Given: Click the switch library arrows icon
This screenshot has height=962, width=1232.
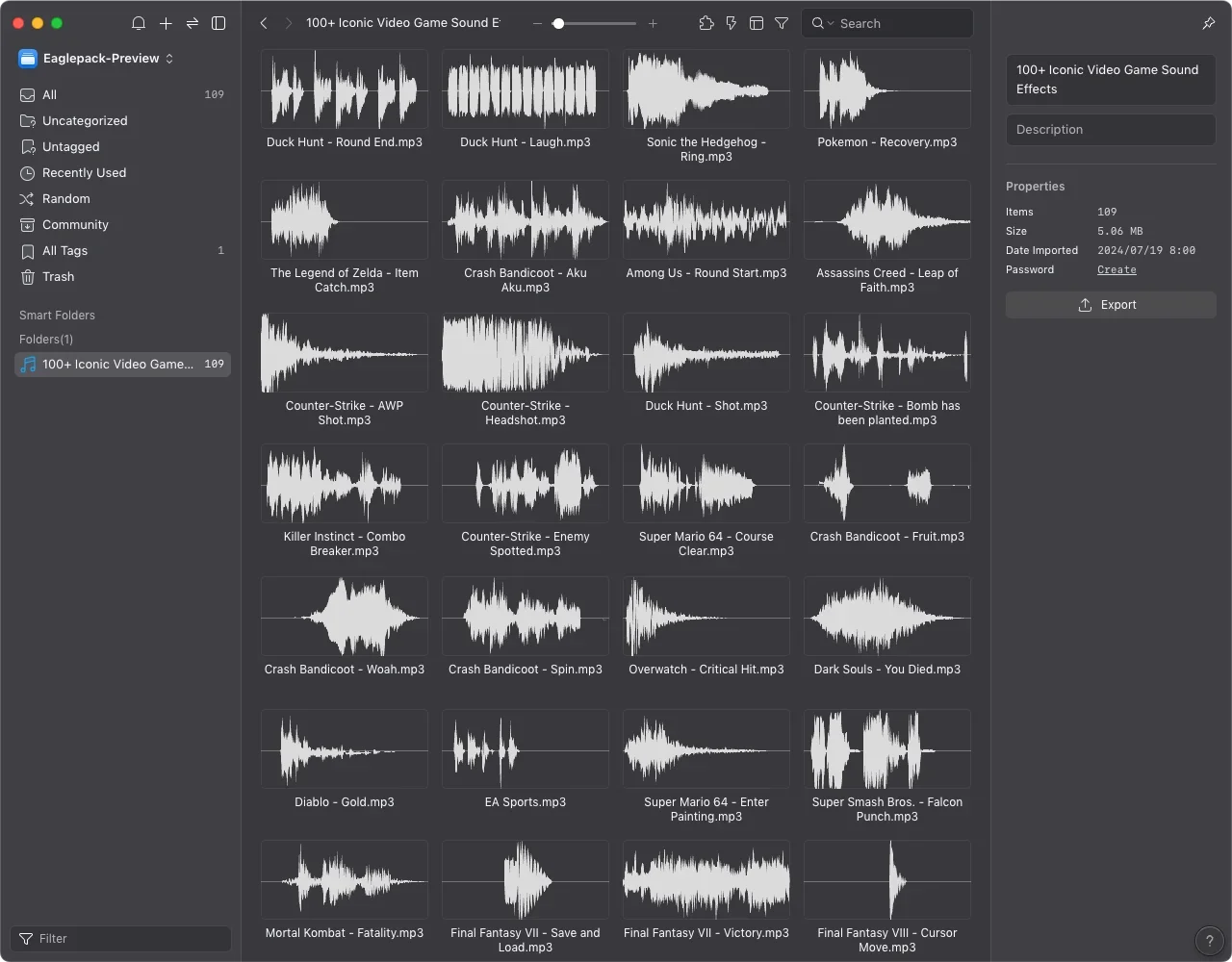Looking at the screenshot, I should tap(192, 23).
